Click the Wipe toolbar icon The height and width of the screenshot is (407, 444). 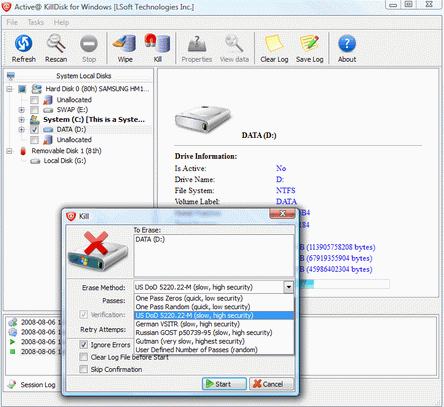tap(125, 43)
